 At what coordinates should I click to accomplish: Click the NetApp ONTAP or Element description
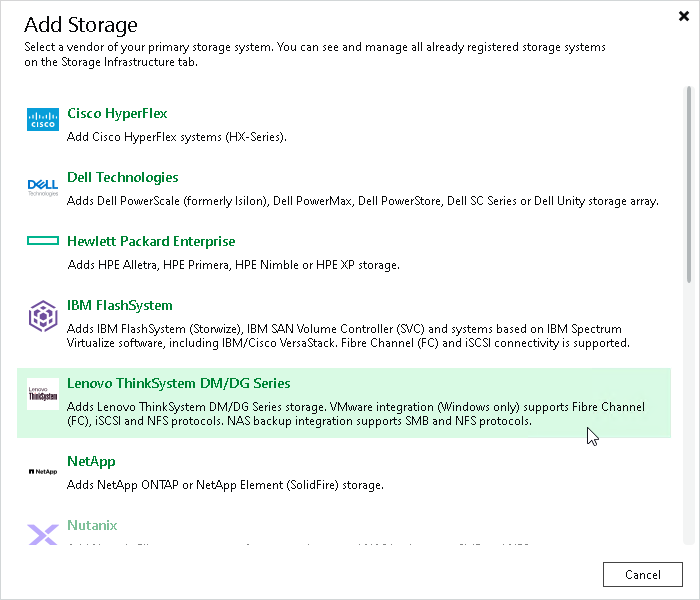(225, 485)
